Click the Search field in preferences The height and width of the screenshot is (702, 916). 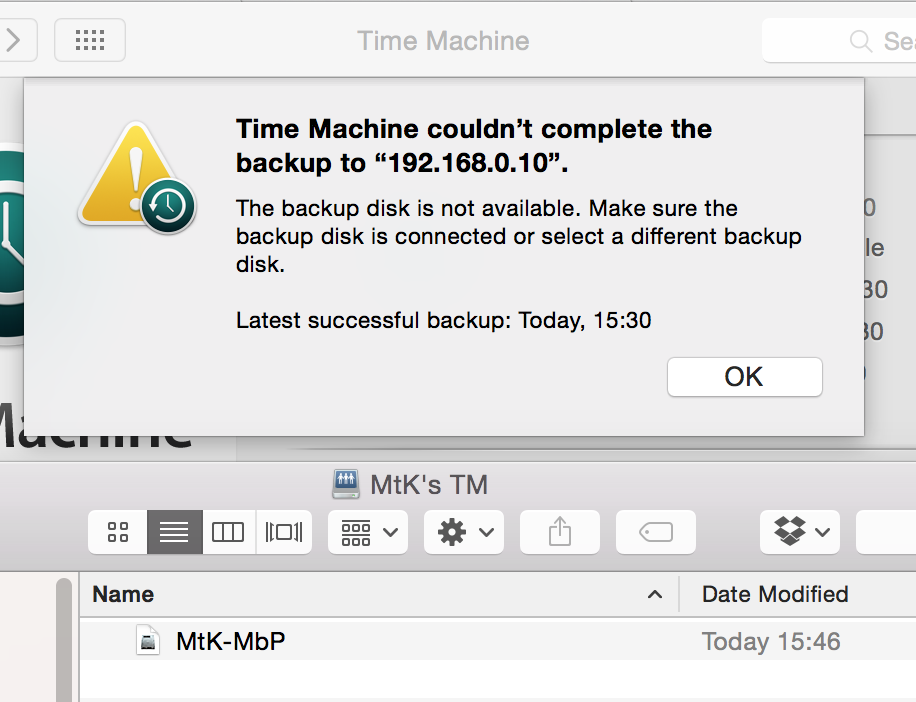pyautogui.click(x=841, y=41)
